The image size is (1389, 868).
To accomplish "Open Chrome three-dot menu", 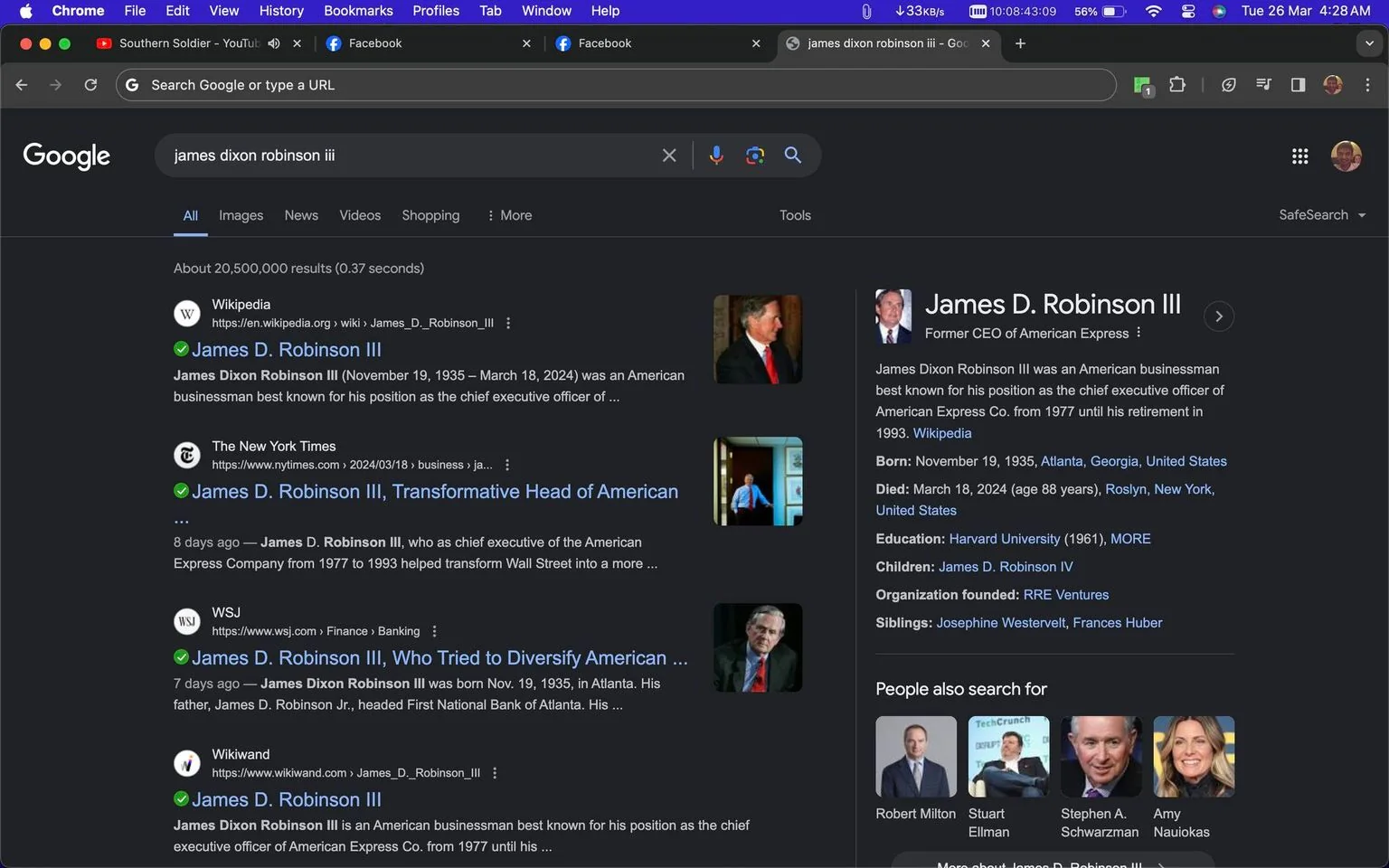I will [1367, 85].
